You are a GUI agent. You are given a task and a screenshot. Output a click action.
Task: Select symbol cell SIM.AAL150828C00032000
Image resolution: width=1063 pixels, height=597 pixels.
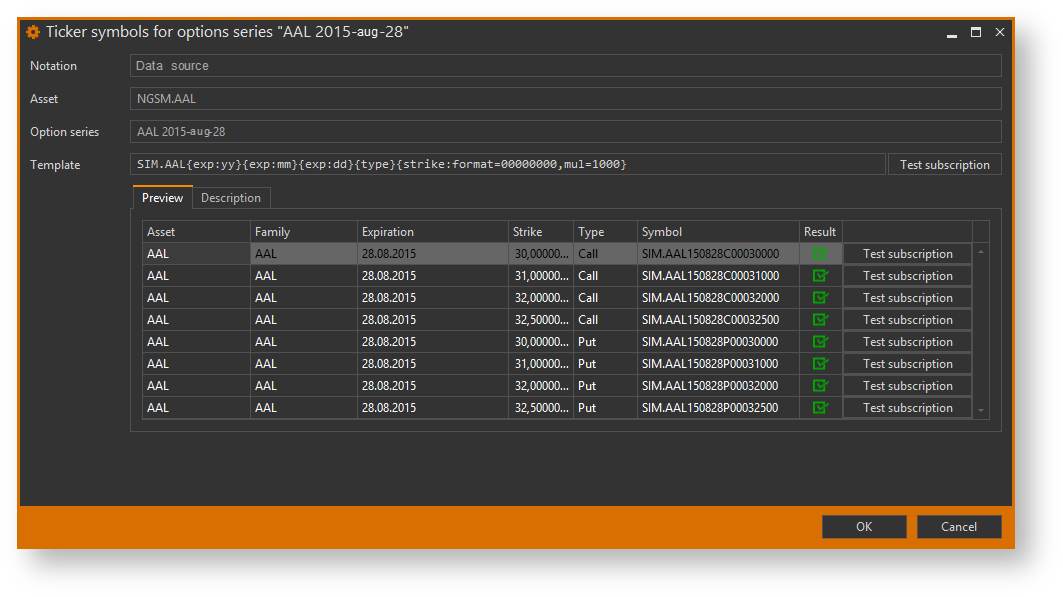point(718,297)
